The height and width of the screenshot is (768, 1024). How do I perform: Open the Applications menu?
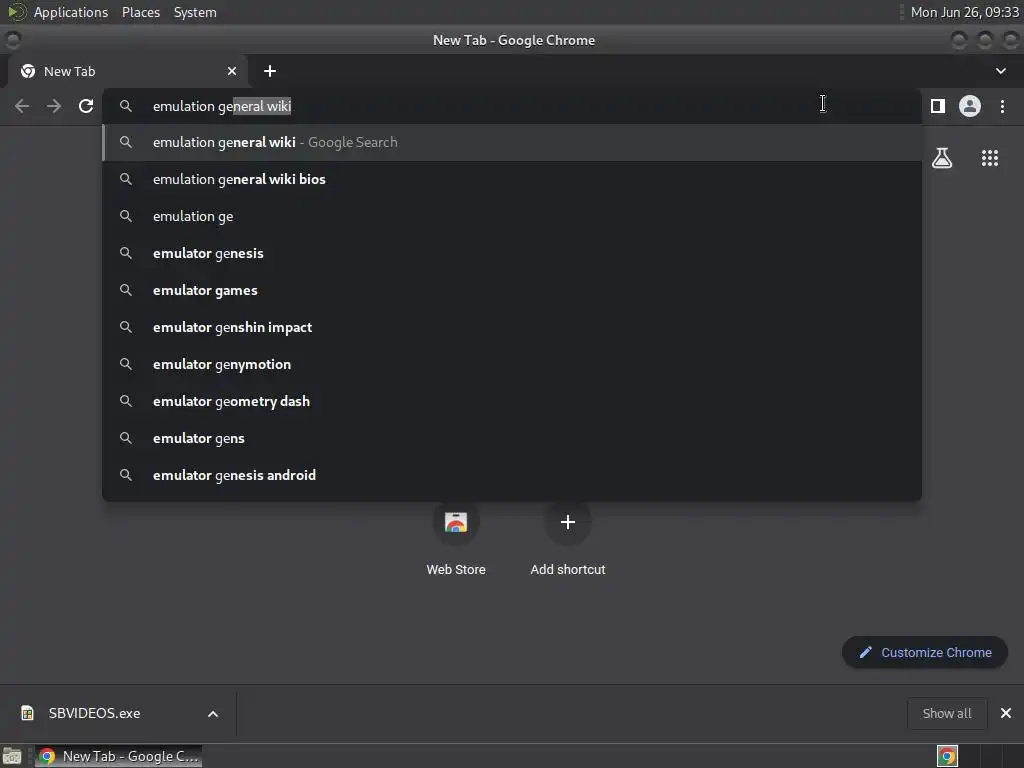(x=71, y=12)
